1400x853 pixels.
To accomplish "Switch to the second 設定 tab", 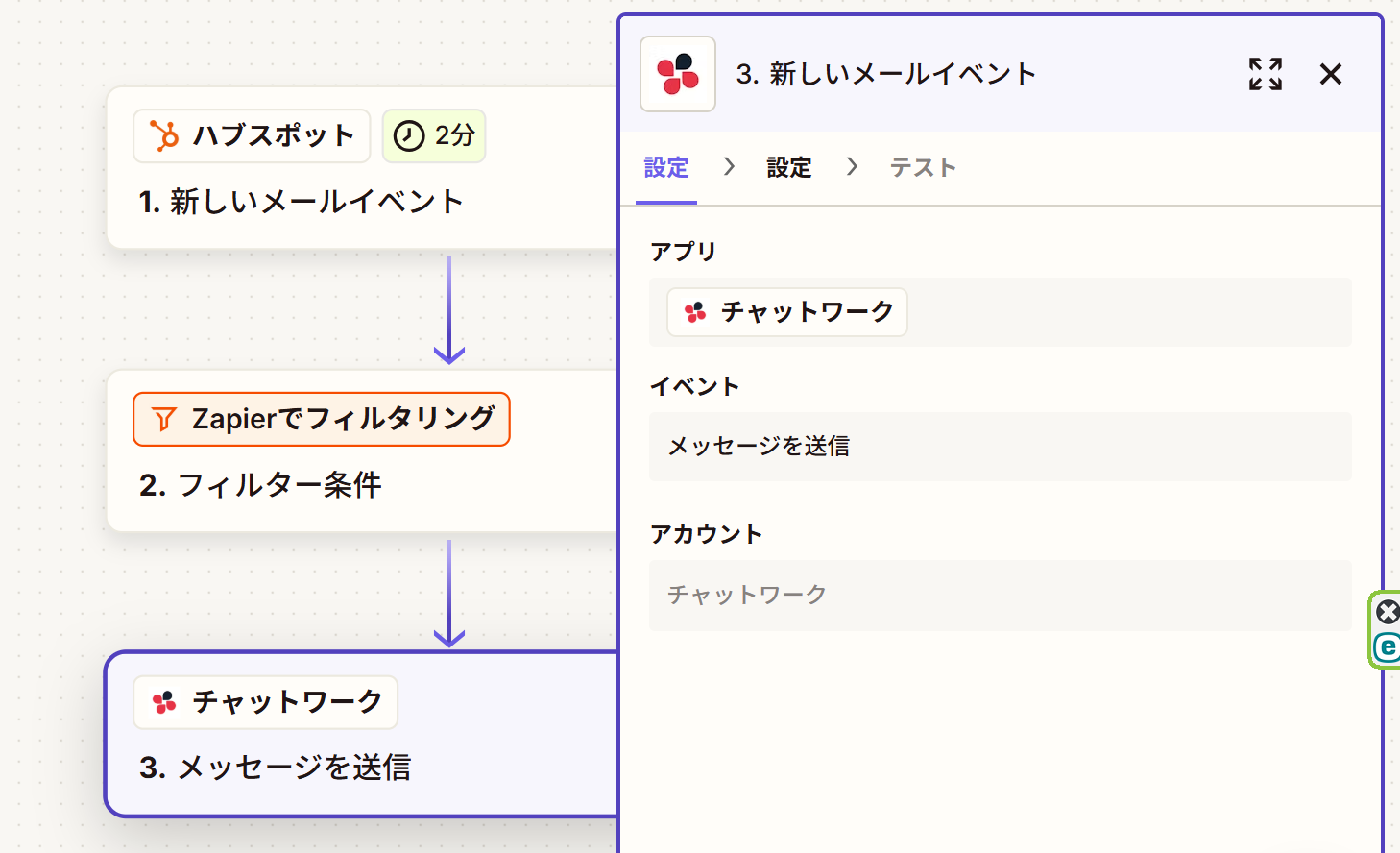I will click(x=789, y=168).
